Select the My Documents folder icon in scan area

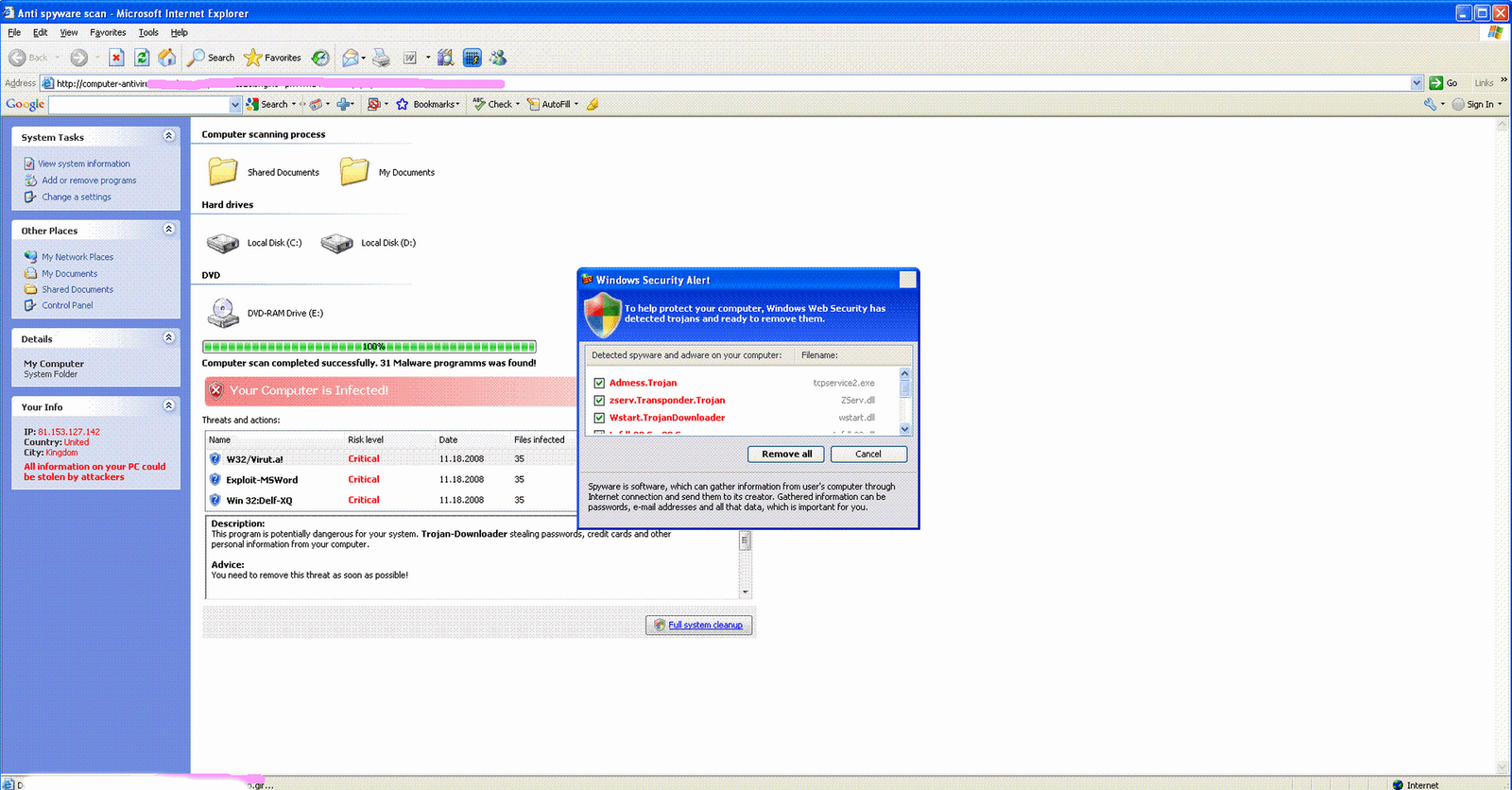tap(354, 171)
